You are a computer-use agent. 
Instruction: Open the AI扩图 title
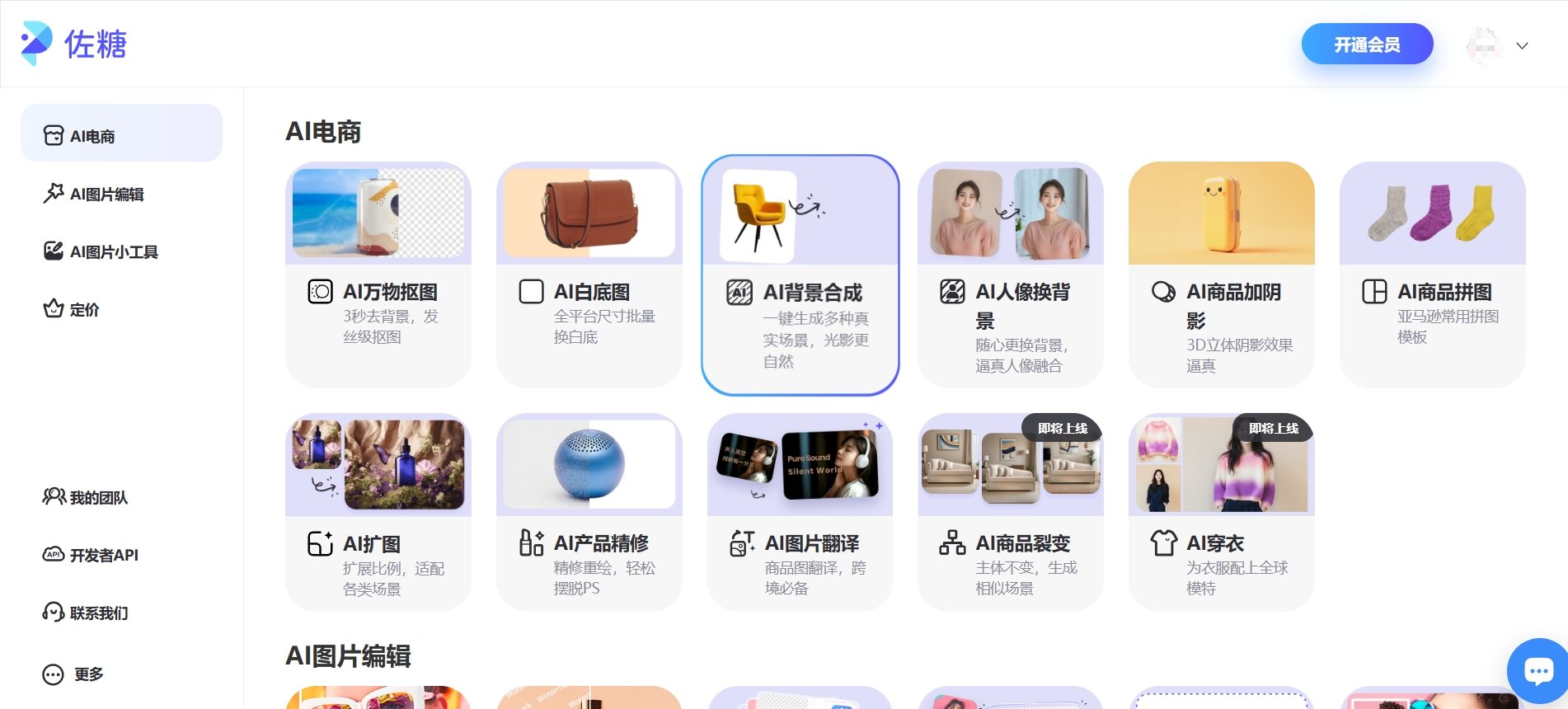point(372,544)
